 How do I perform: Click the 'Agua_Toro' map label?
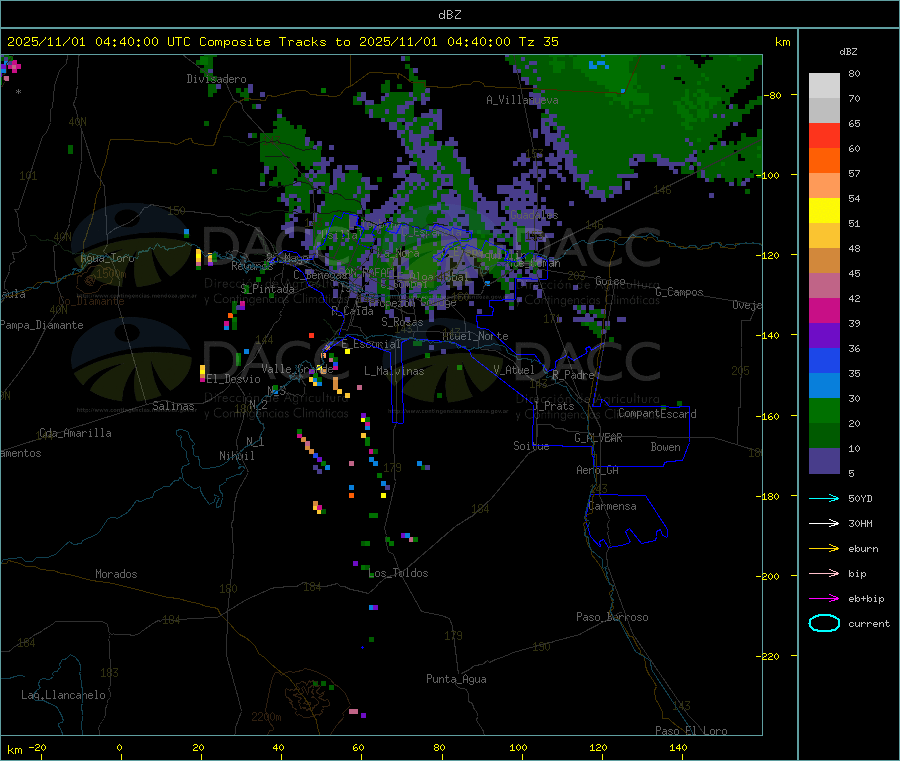point(107,258)
